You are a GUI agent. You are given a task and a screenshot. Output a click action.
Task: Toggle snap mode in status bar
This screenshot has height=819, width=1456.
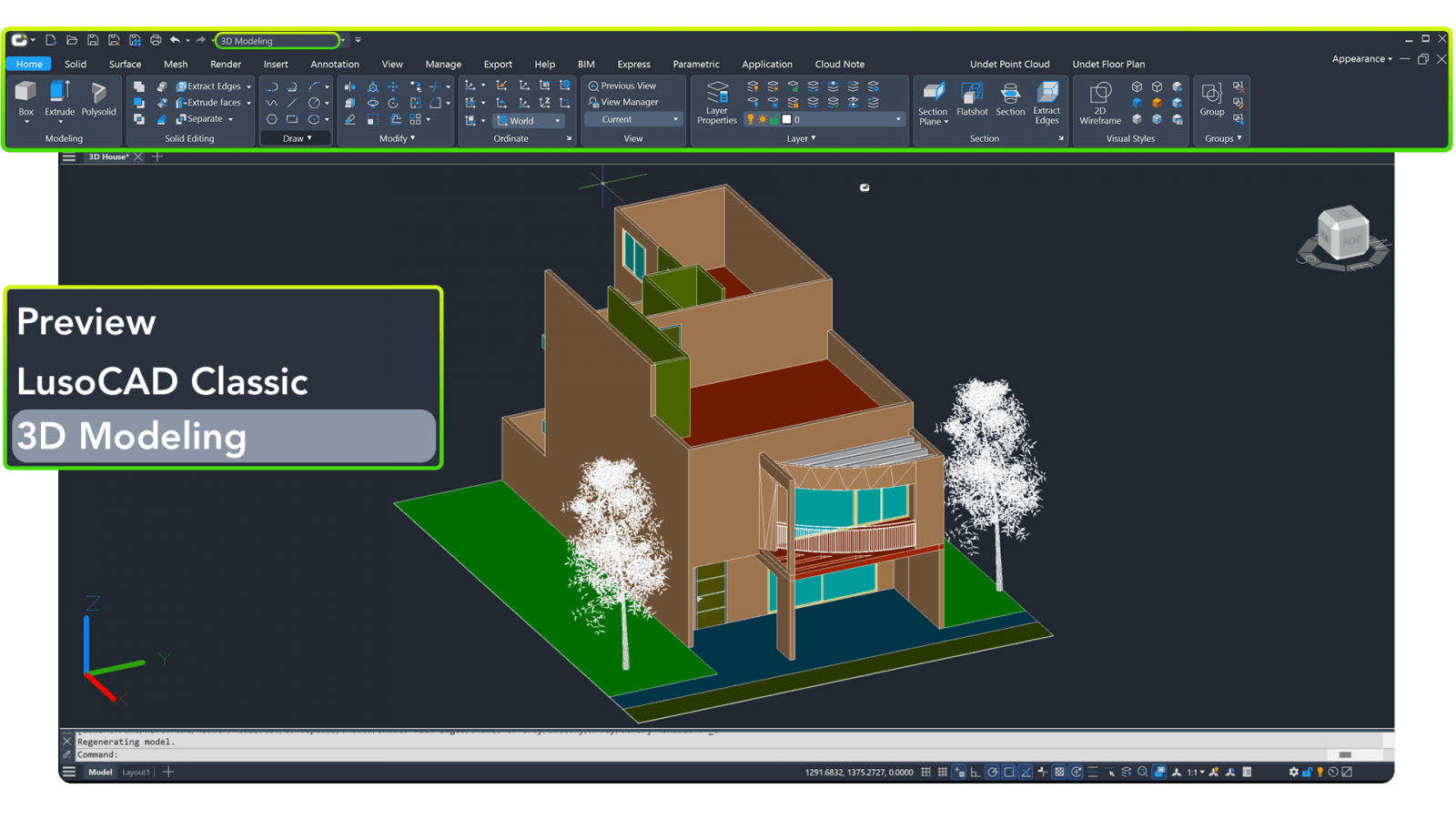[x=942, y=772]
